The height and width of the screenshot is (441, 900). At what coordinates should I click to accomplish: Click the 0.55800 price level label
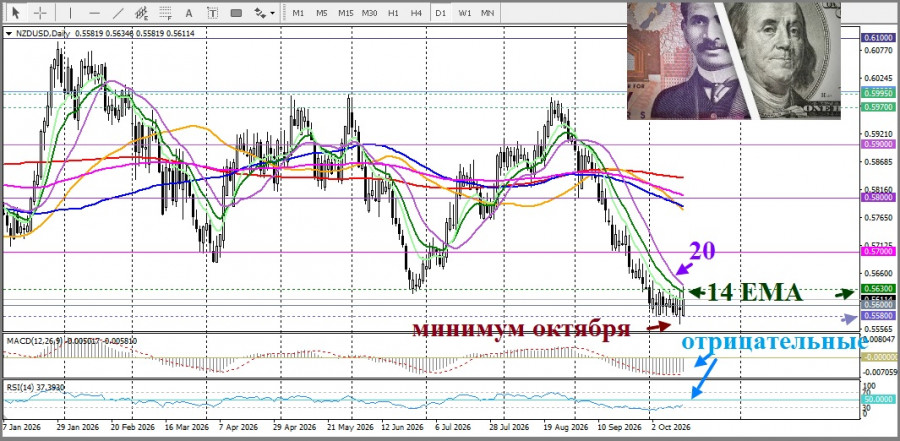[x=876, y=316]
